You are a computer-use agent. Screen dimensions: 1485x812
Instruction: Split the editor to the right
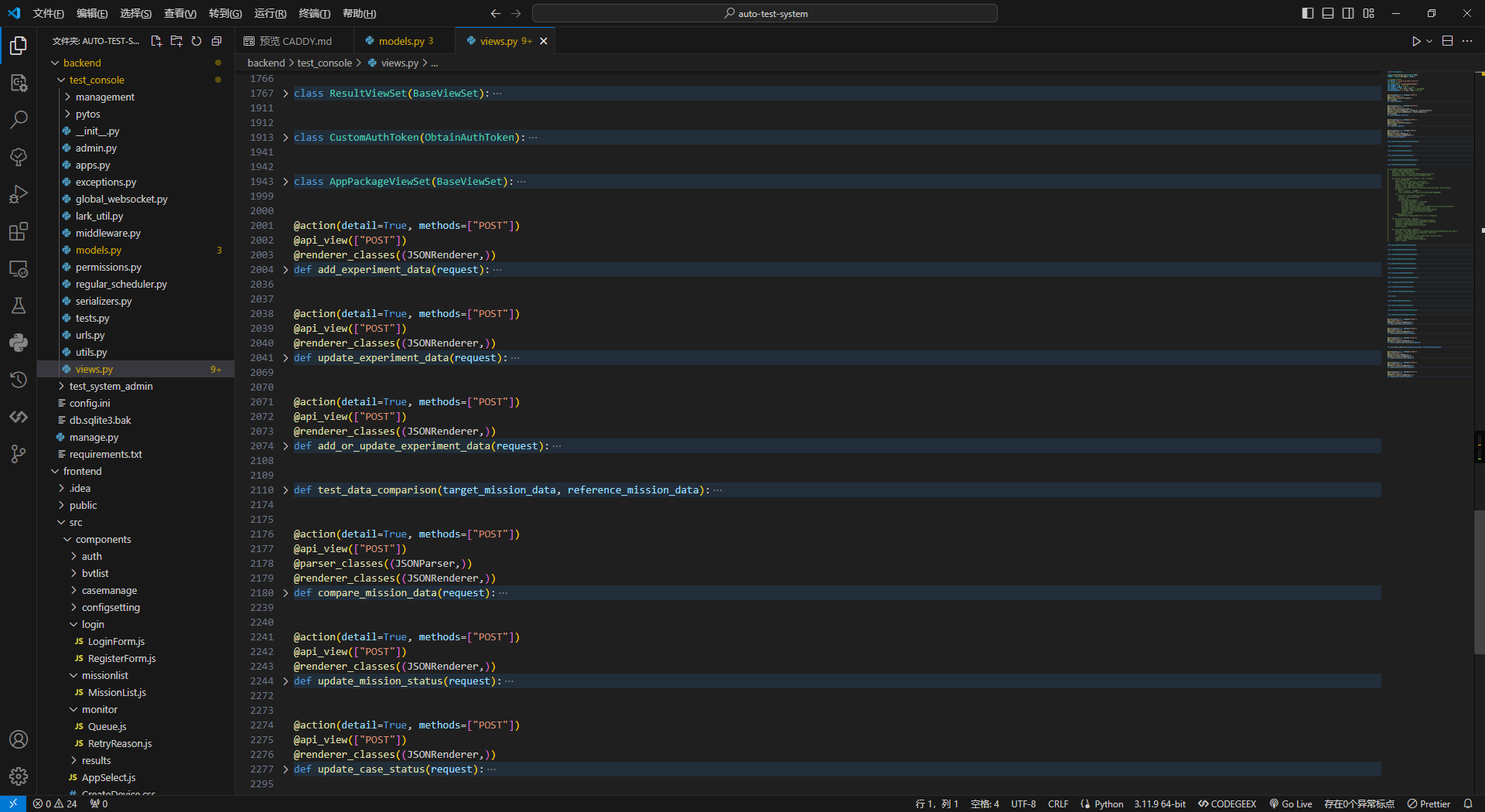1448,41
